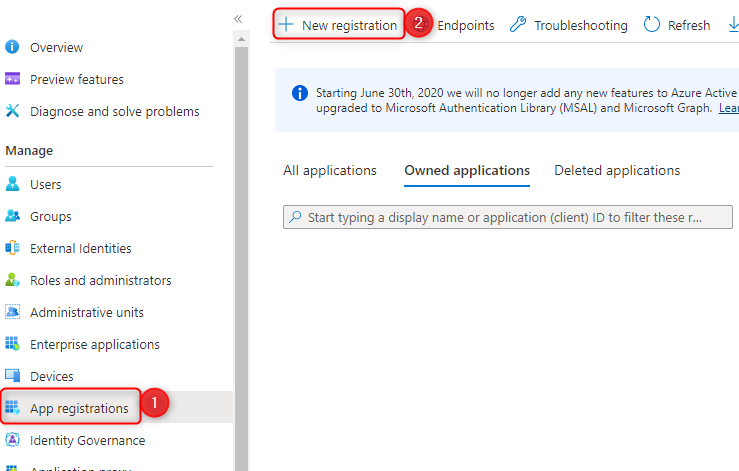Click the Enterprise applications grid icon
This screenshot has width=739, height=471.
[x=13, y=344]
